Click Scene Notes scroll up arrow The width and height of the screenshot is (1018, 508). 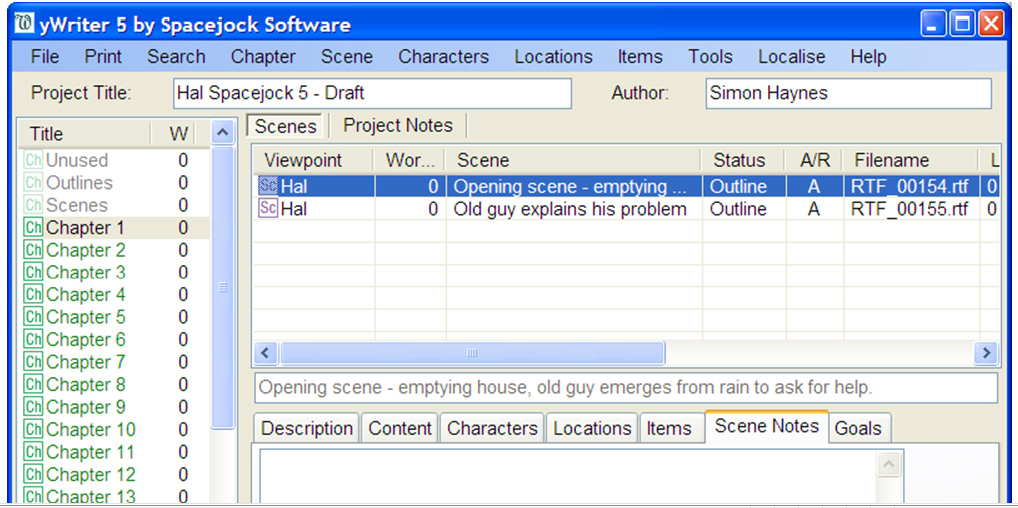889,464
